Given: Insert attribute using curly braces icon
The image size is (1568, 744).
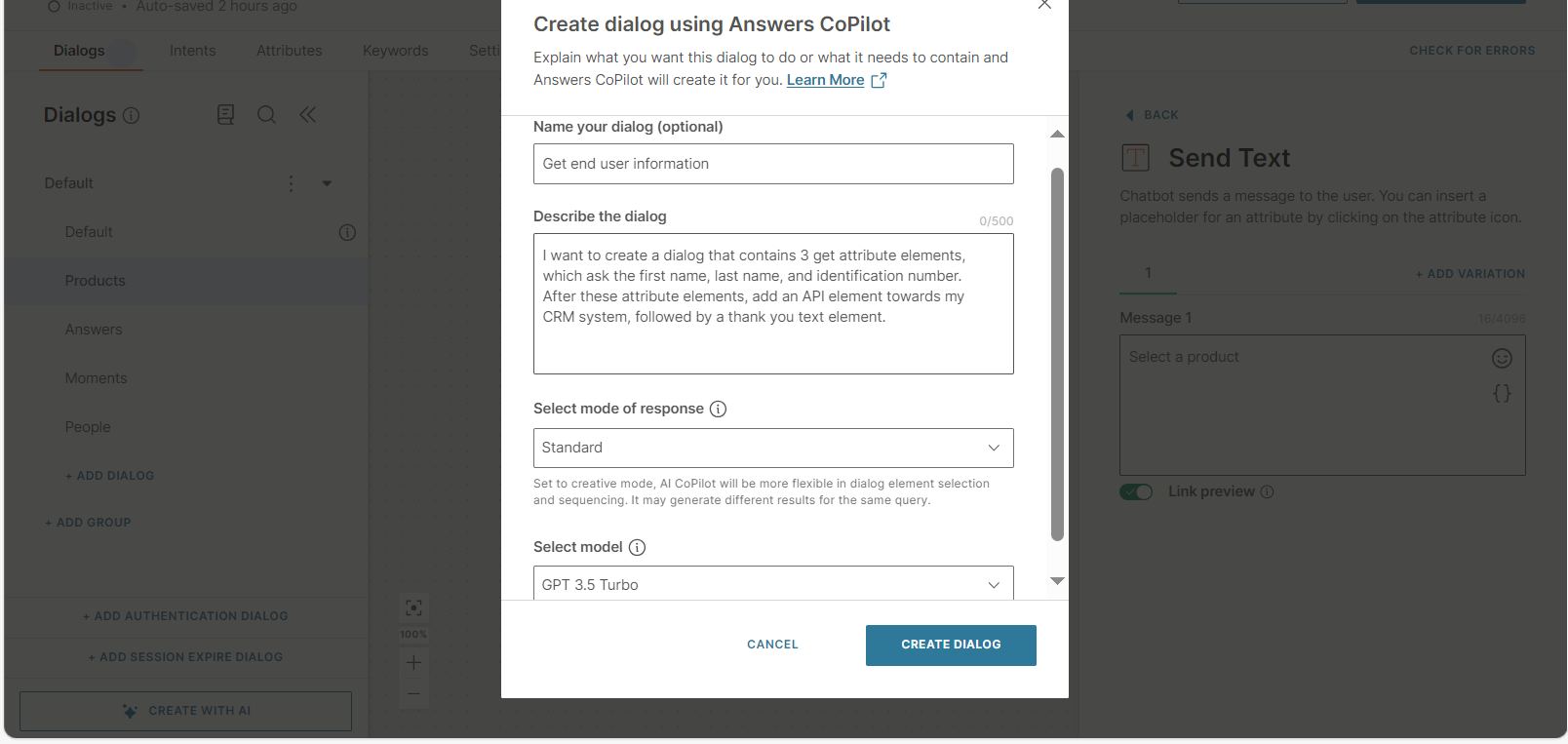Looking at the screenshot, I should click(x=1502, y=393).
